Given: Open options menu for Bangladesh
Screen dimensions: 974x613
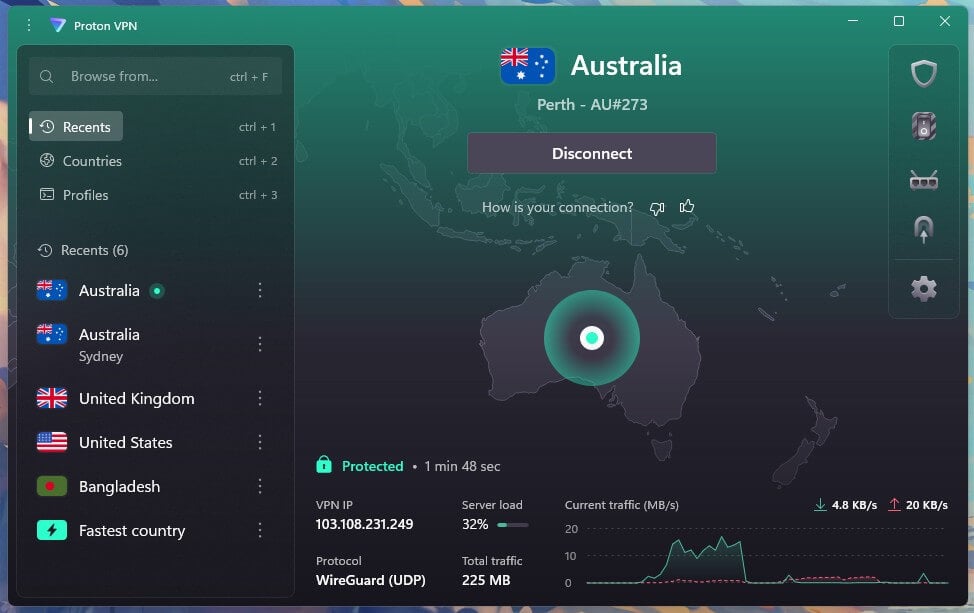Looking at the screenshot, I should 260,486.
